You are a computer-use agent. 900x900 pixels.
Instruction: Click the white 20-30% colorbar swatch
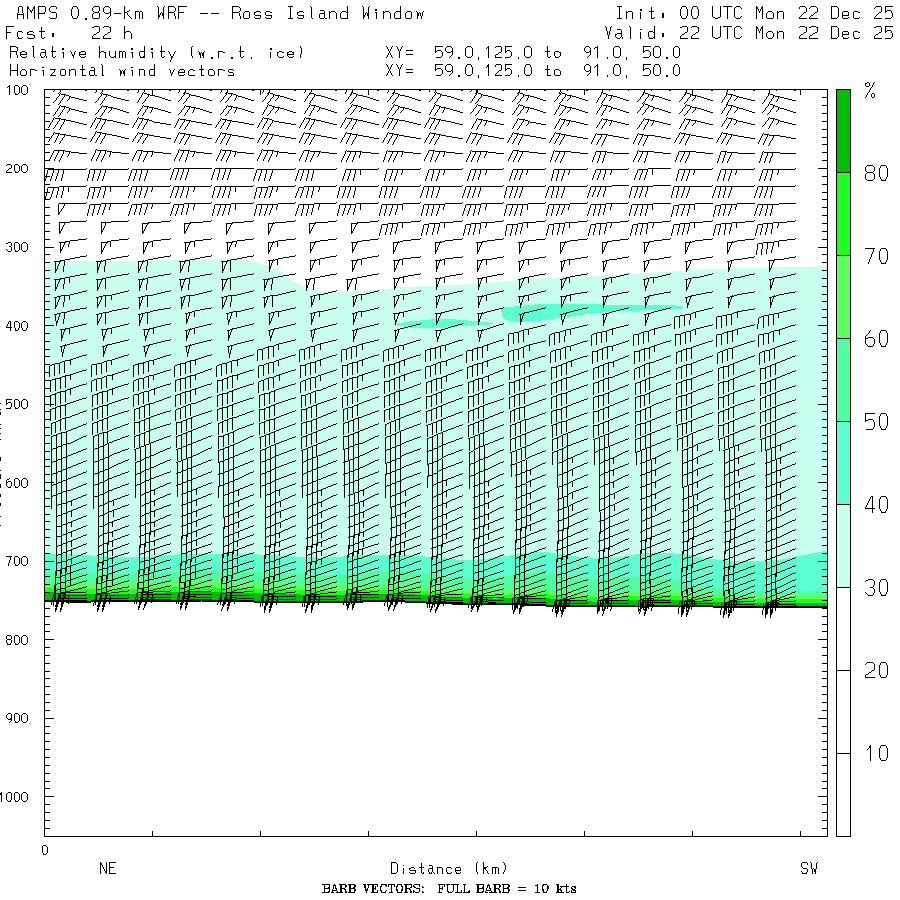pyautogui.click(x=843, y=629)
